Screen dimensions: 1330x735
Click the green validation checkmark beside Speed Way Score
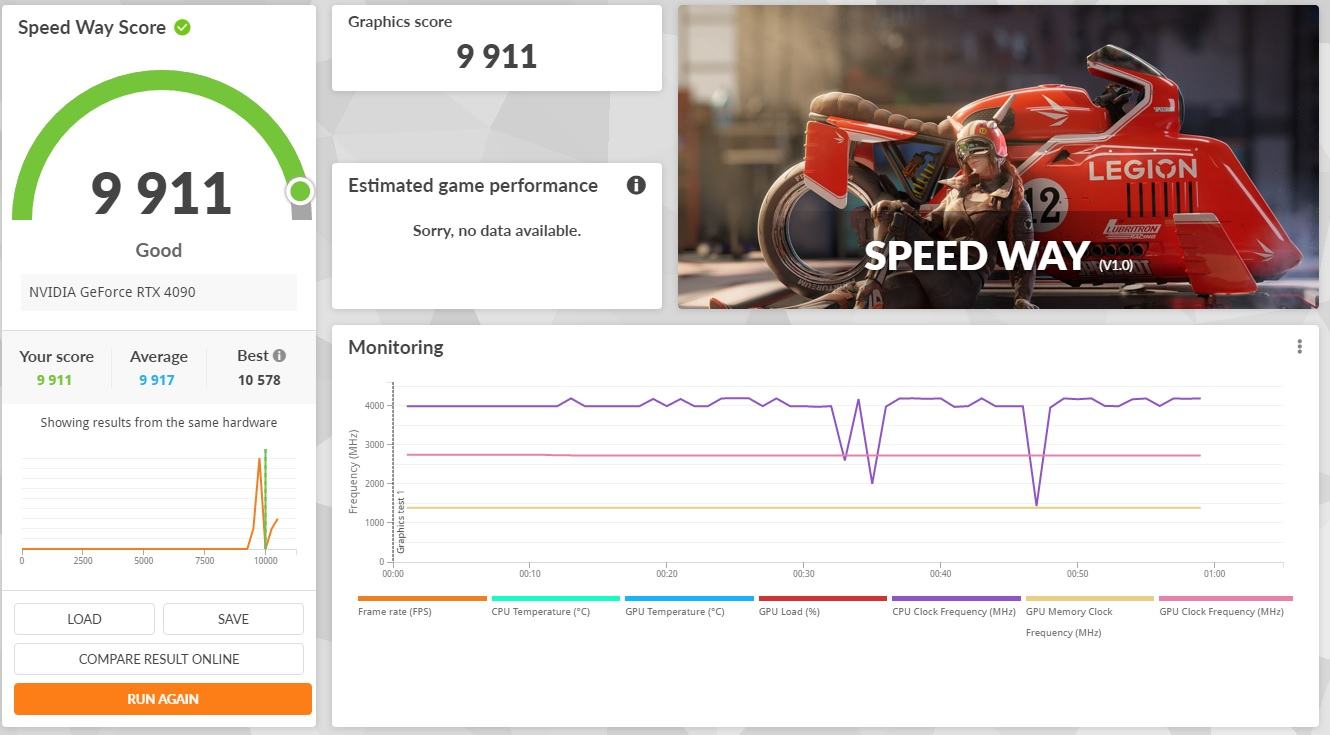(x=182, y=27)
